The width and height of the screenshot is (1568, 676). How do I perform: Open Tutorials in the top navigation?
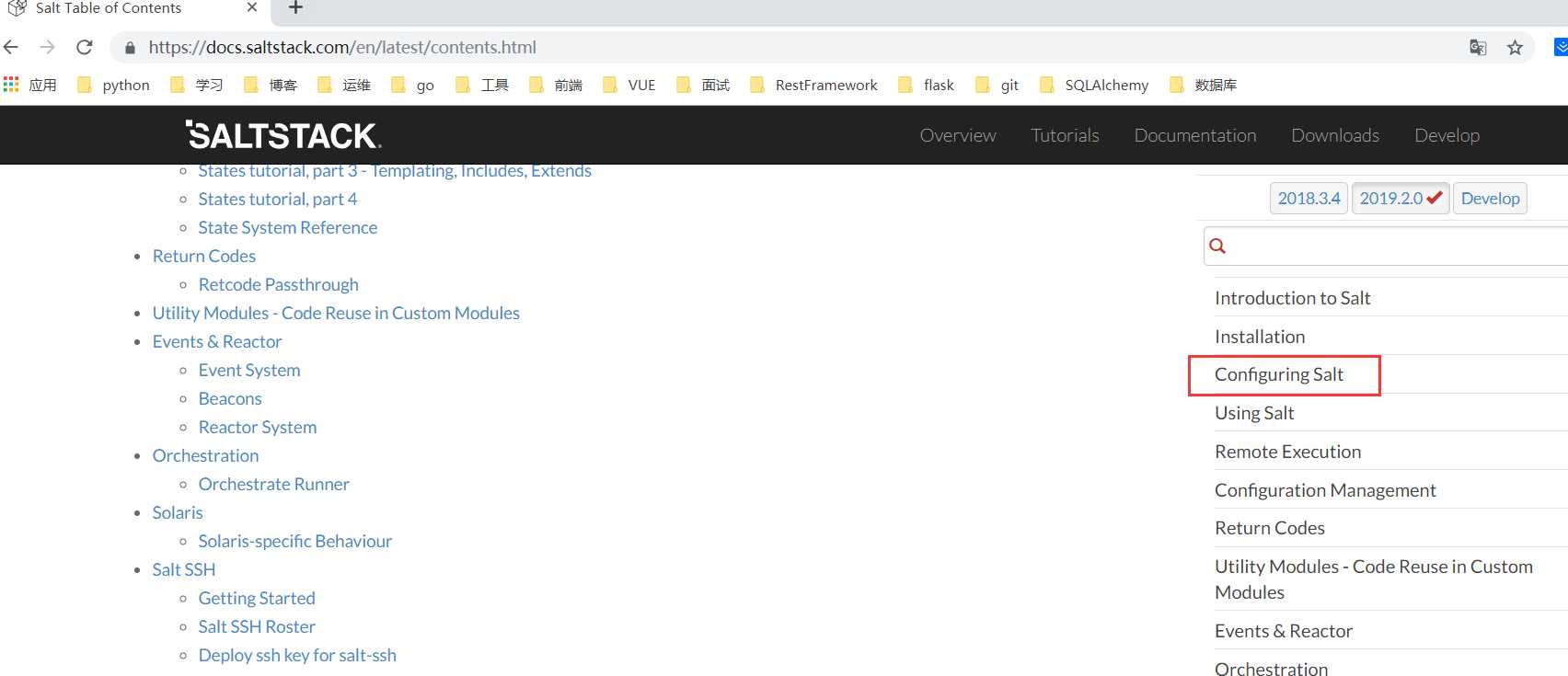coord(1065,135)
